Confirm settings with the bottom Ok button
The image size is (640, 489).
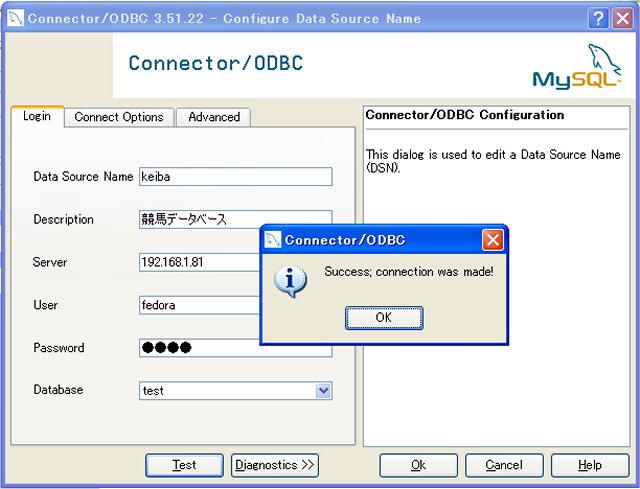(418, 465)
